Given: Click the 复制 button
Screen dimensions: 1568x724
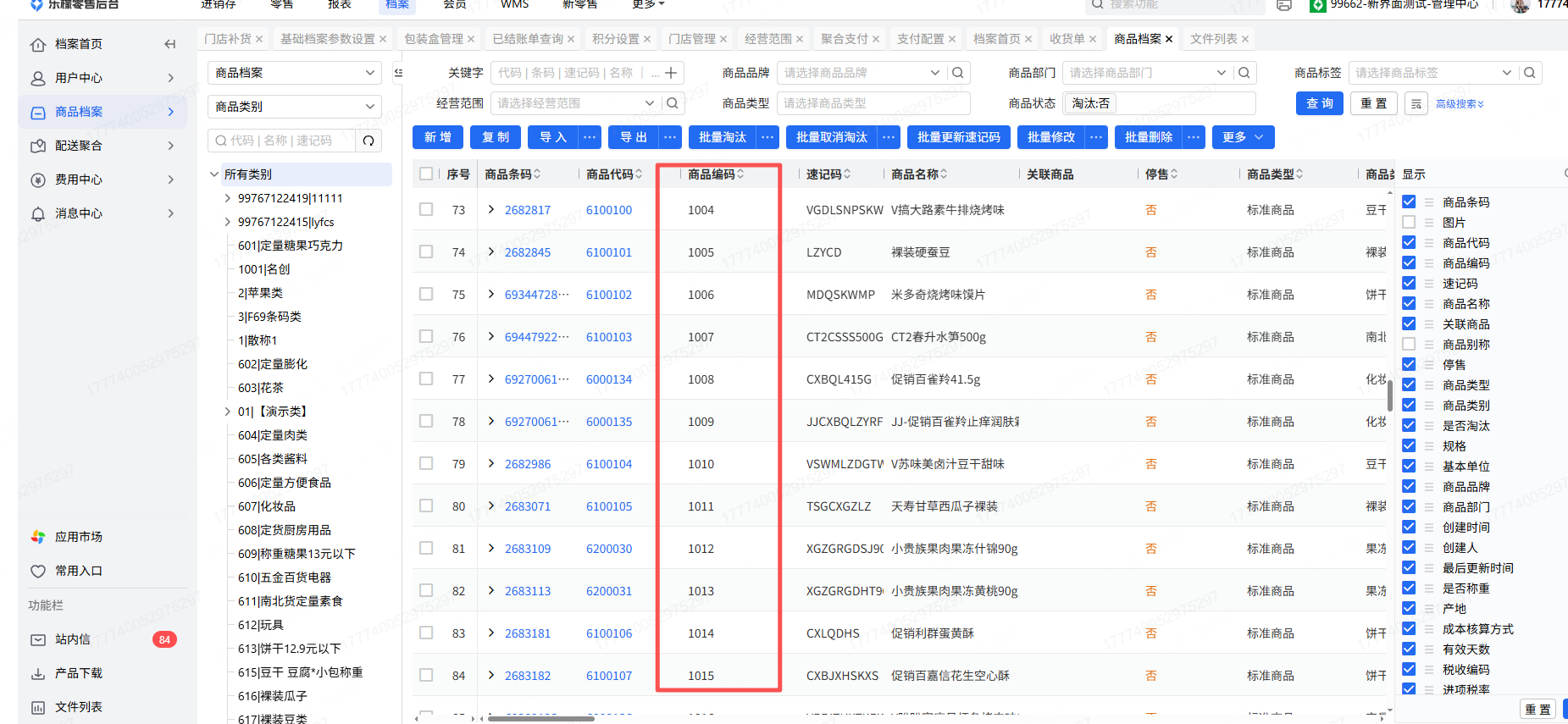Looking at the screenshot, I should pos(496,137).
